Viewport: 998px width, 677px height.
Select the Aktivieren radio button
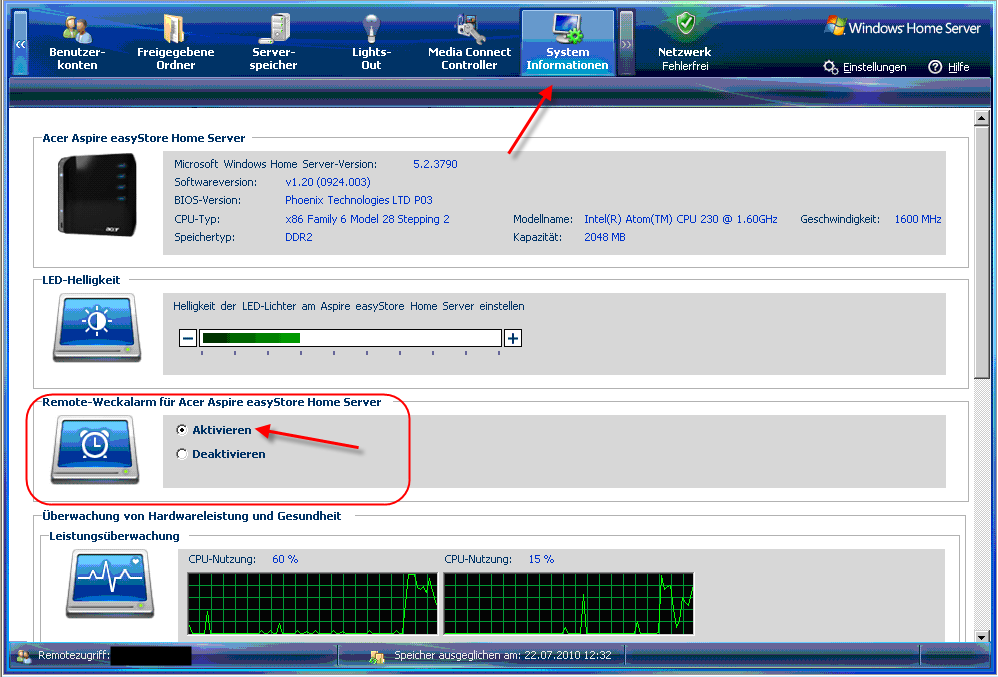tap(182, 430)
